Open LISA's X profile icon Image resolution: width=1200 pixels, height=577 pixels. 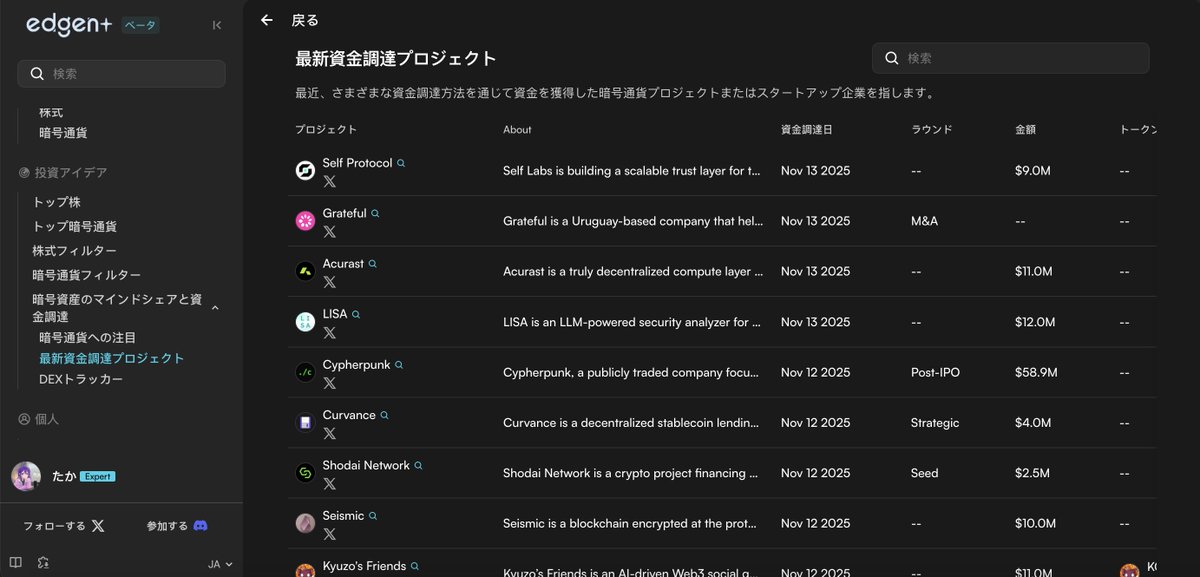click(x=330, y=332)
